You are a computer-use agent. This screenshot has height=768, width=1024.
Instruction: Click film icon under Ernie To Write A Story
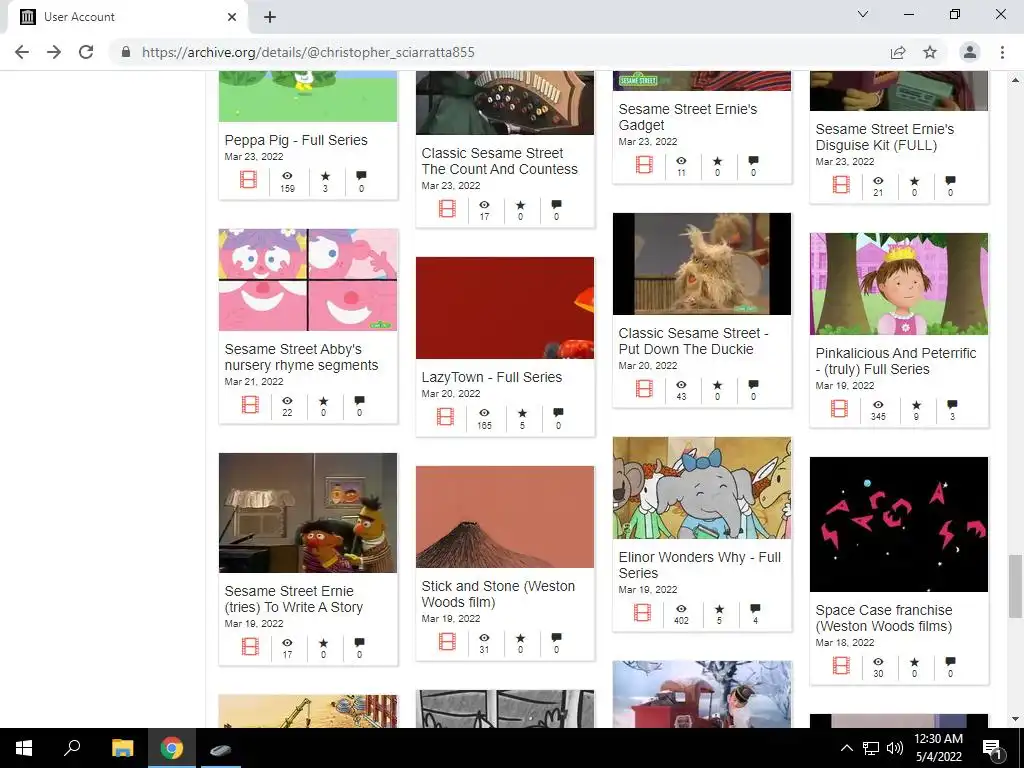[x=250, y=647]
